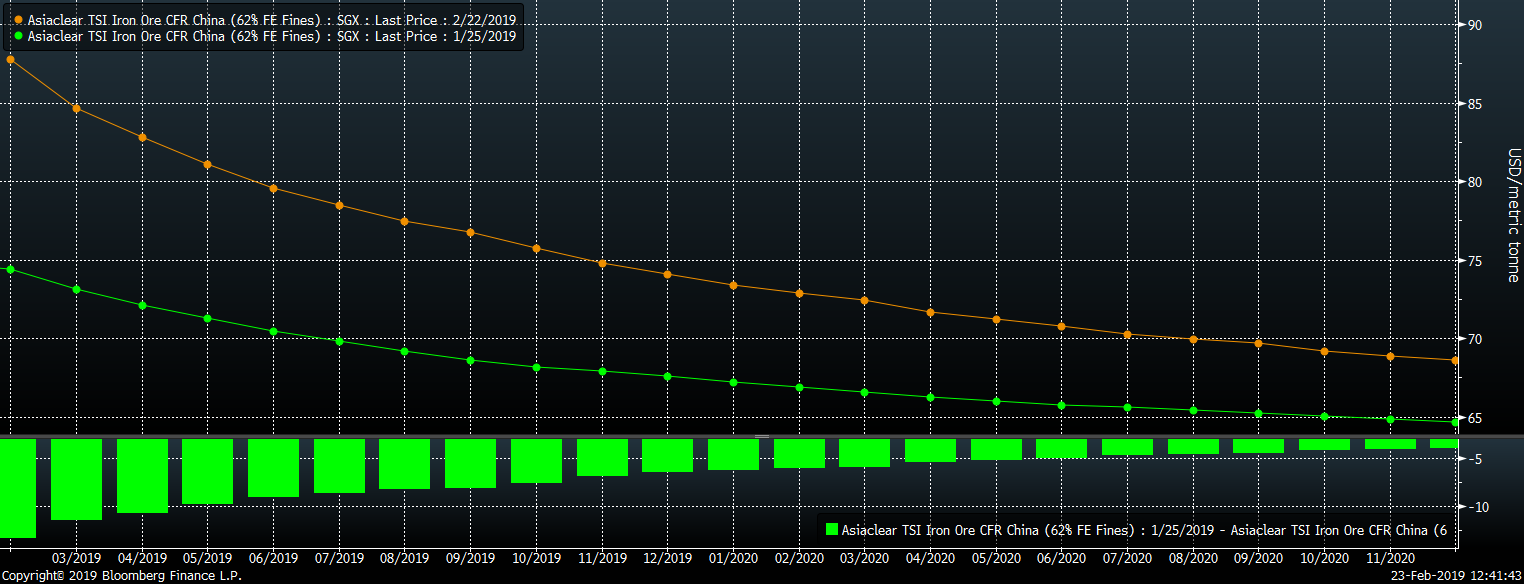Click the orange legend marker for 2/22/2019 series

[x=19, y=19]
